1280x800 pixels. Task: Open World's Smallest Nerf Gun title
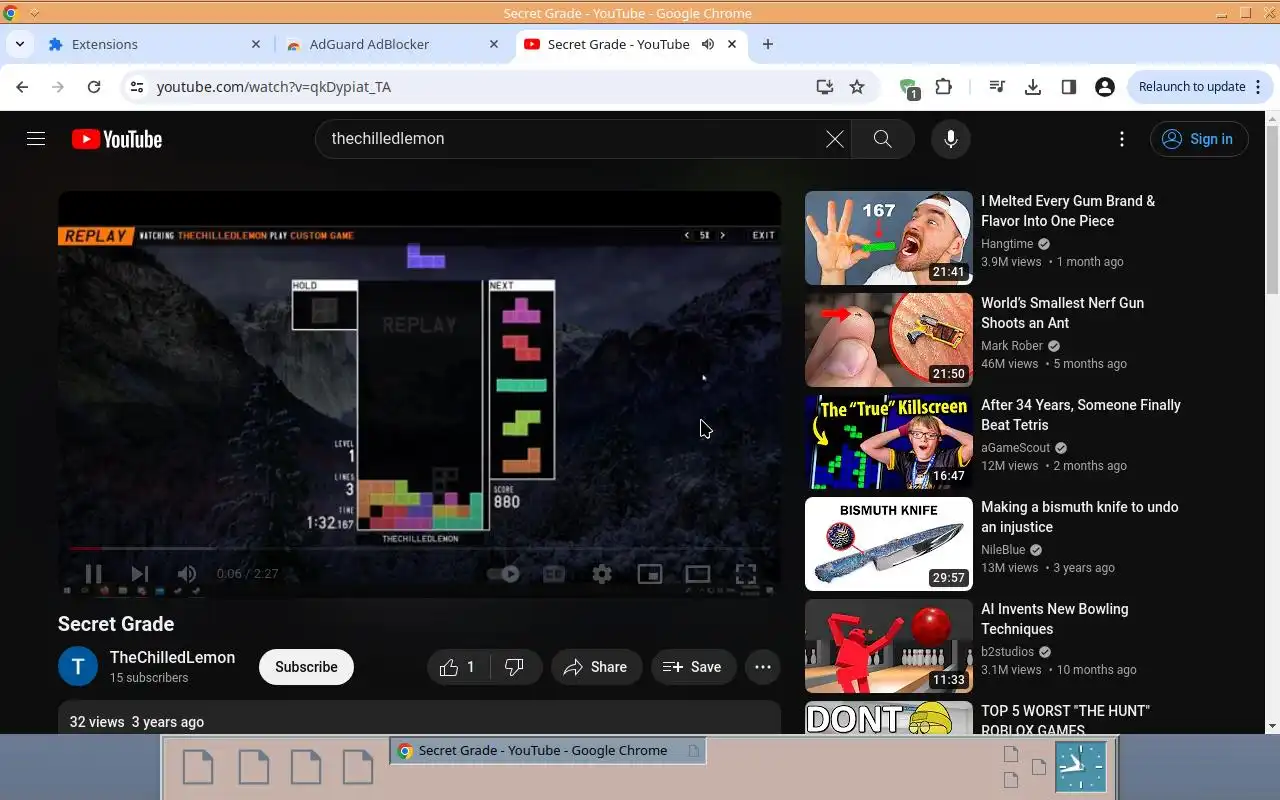[x=1062, y=313]
